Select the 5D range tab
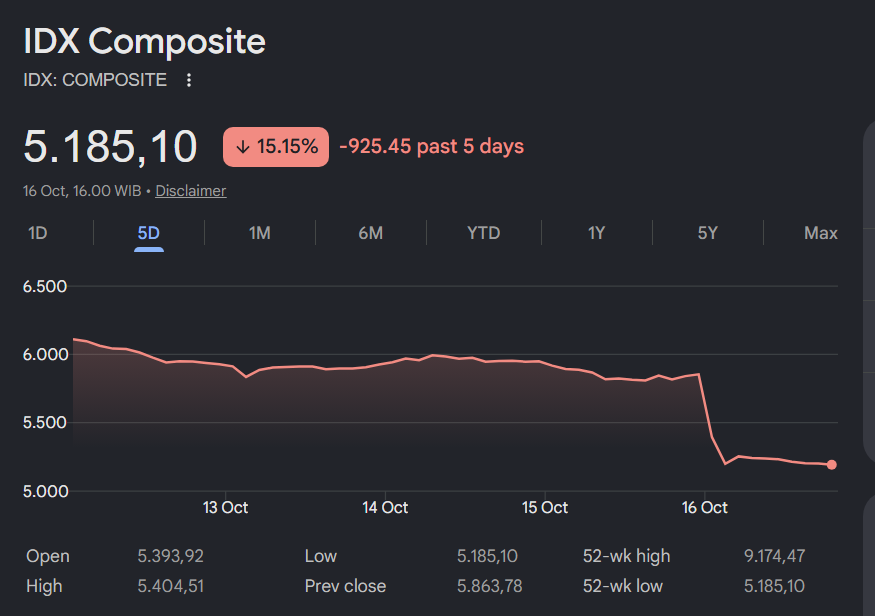This screenshot has width=875, height=616. coord(149,233)
